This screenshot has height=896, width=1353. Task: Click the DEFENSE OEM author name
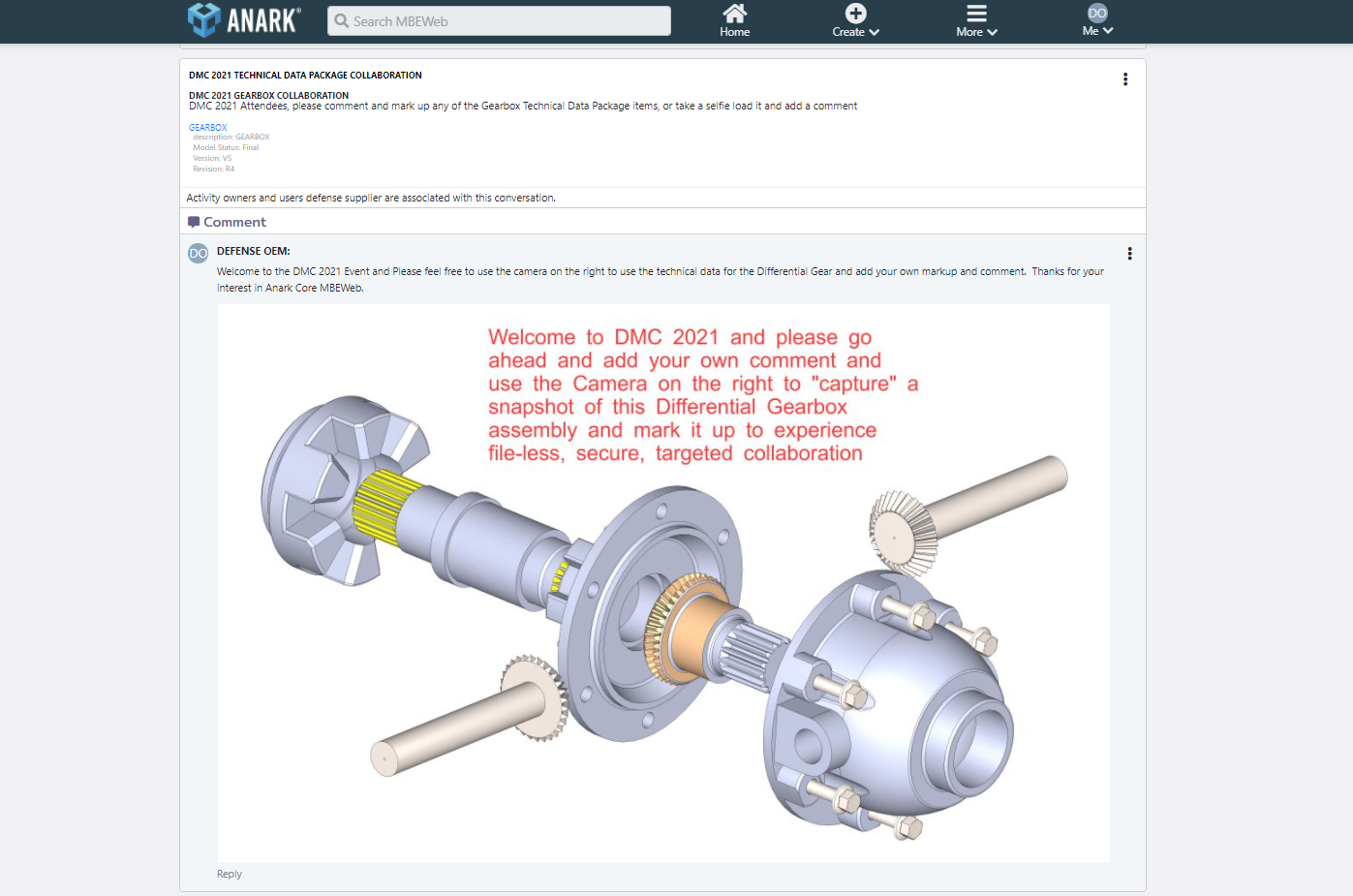[254, 251]
